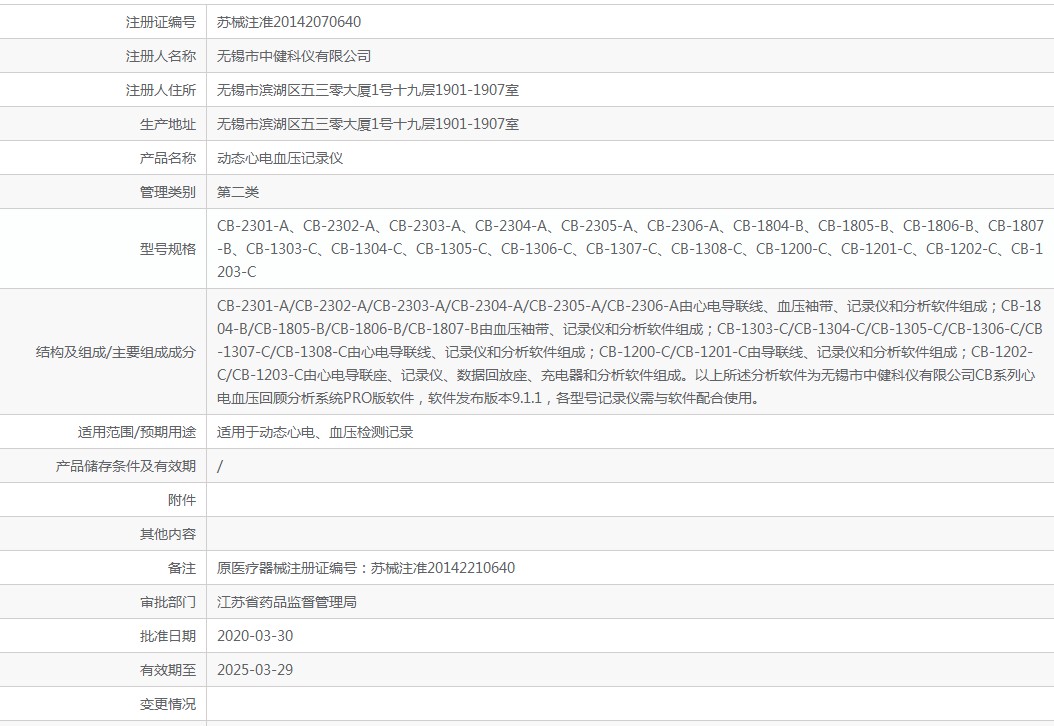Image resolution: width=1054 pixels, height=726 pixels.
Task: Select company name 无锡市中健科仪有限公司
Action: coord(294,56)
